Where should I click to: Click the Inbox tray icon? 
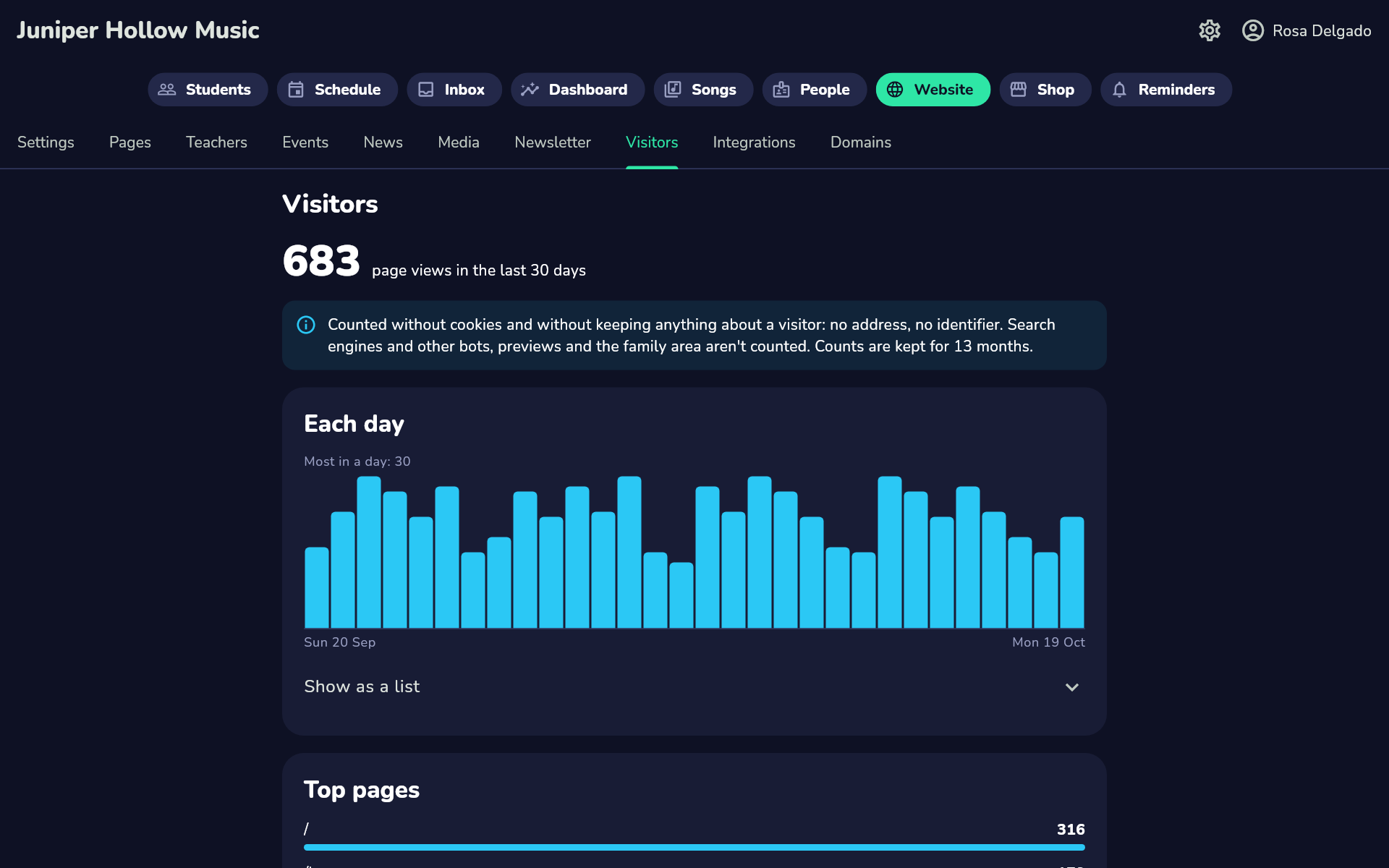click(426, 90)
